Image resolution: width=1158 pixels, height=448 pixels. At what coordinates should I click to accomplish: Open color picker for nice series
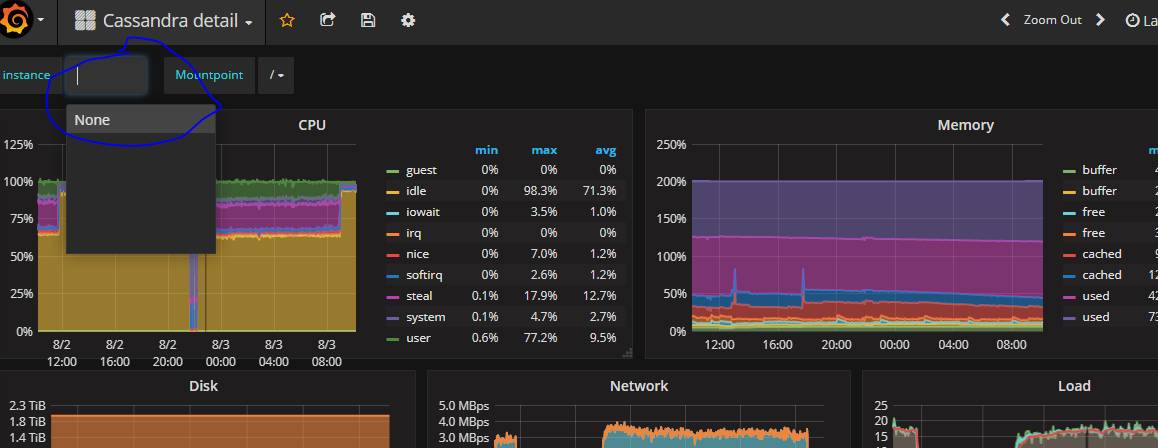[x=393, y=255]
